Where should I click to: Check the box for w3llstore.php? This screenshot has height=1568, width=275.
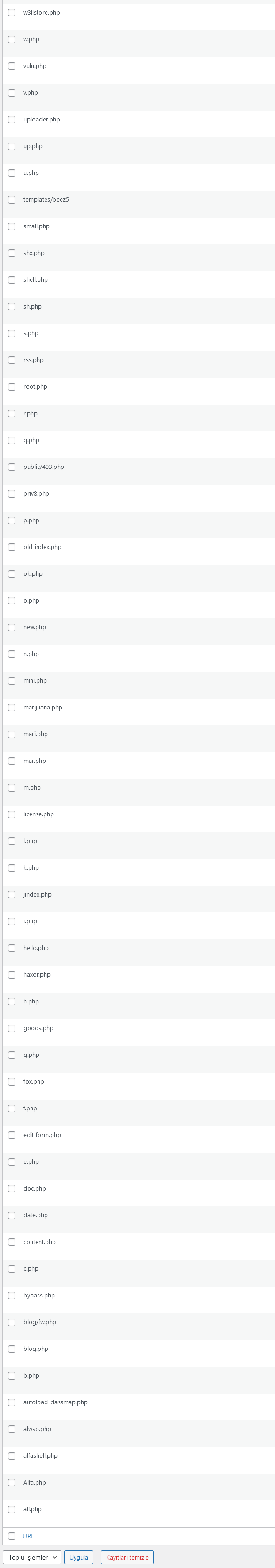(x=12, y=12)
